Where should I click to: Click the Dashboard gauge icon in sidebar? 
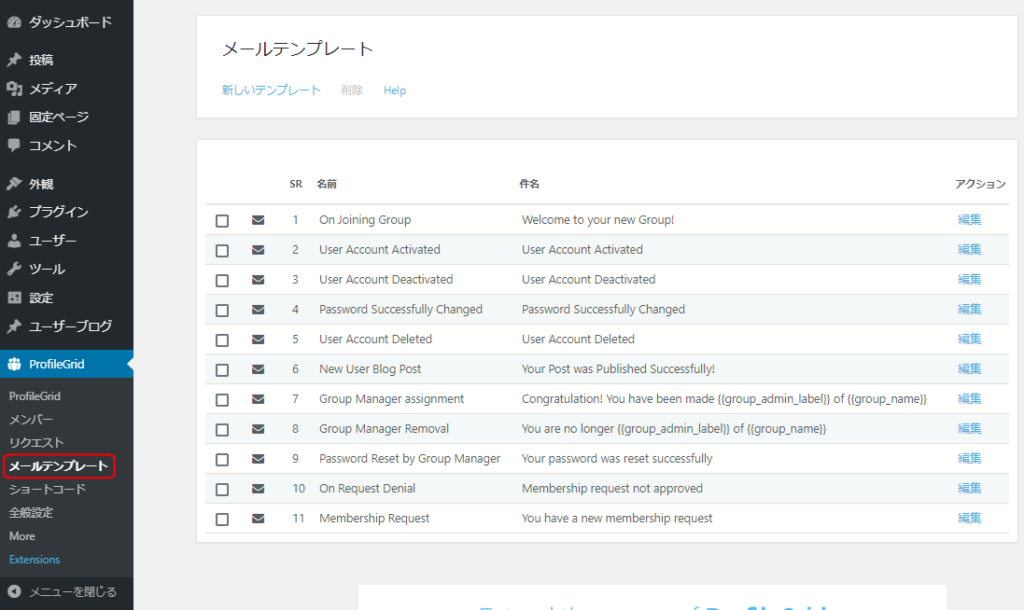14,22
